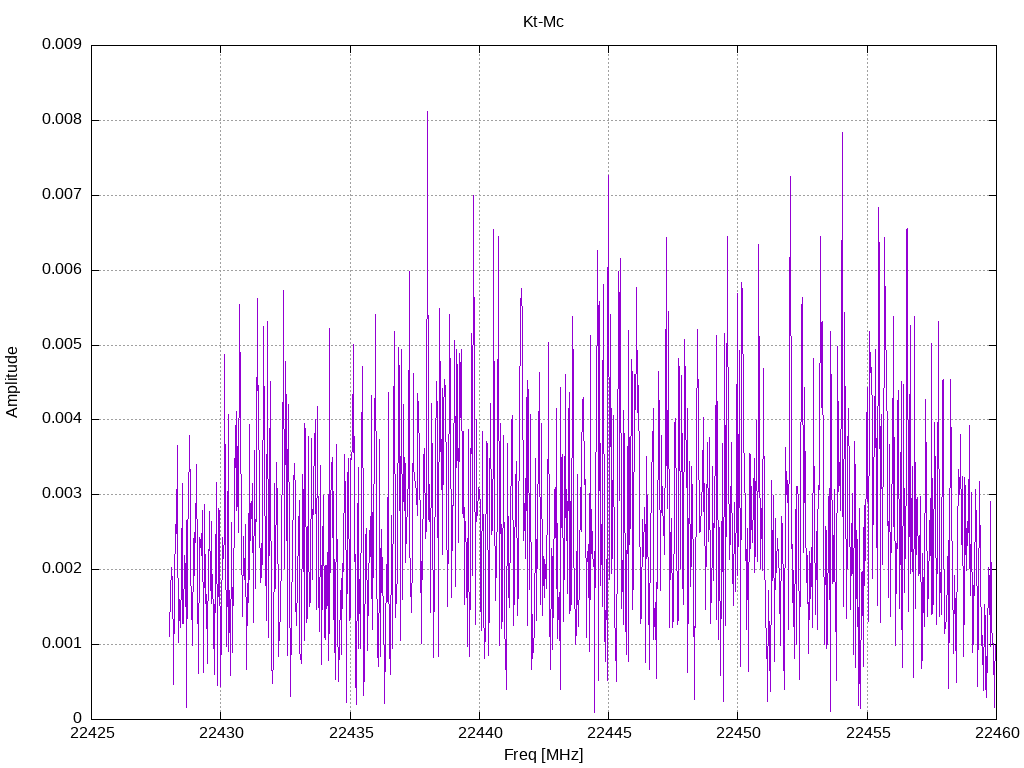
Task: Click the Freq [MHz] x-axis label
Action: coord(543,754)
